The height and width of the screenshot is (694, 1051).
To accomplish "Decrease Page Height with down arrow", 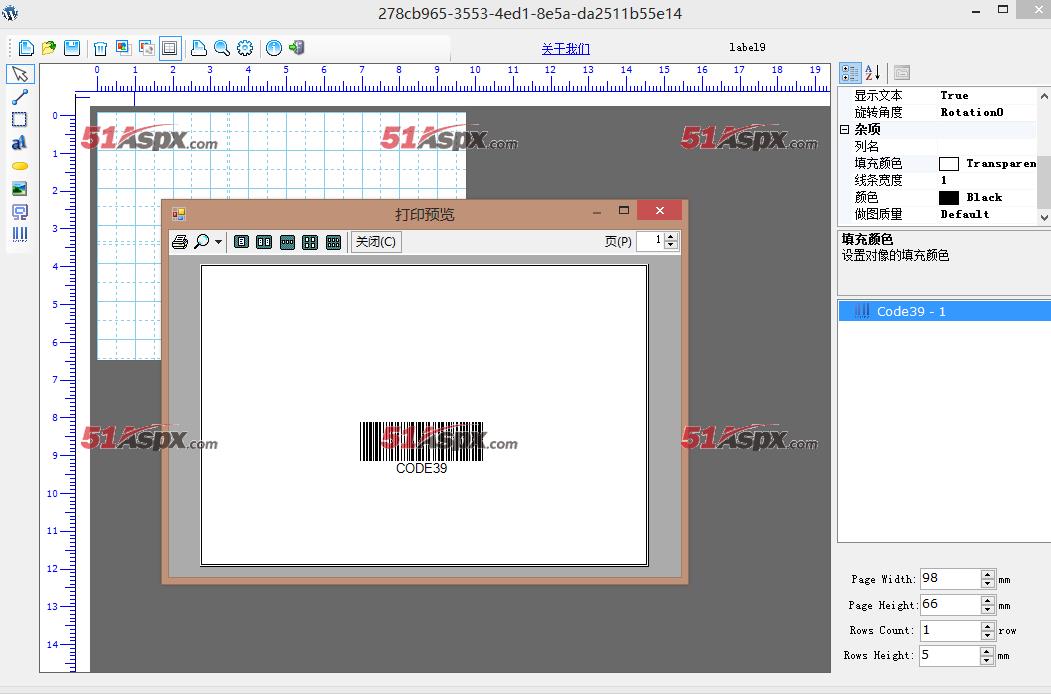I will point(987,610).
